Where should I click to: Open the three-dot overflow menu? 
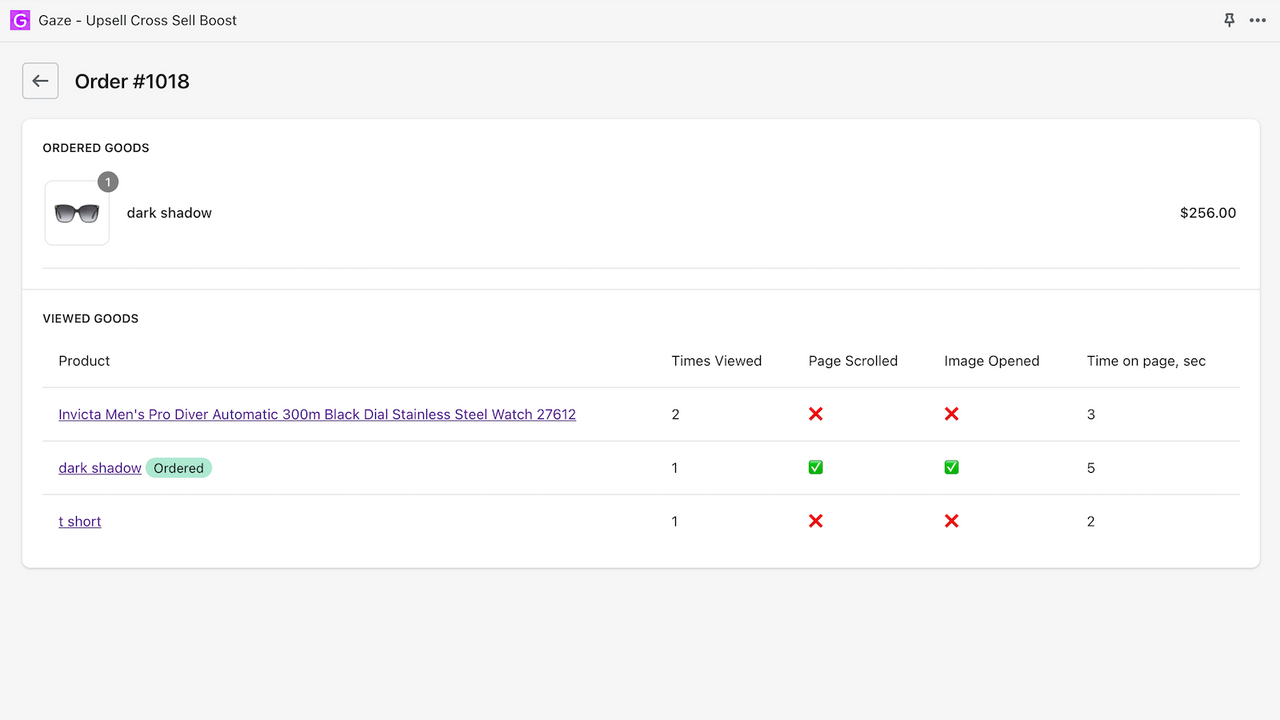(1258, 20)
